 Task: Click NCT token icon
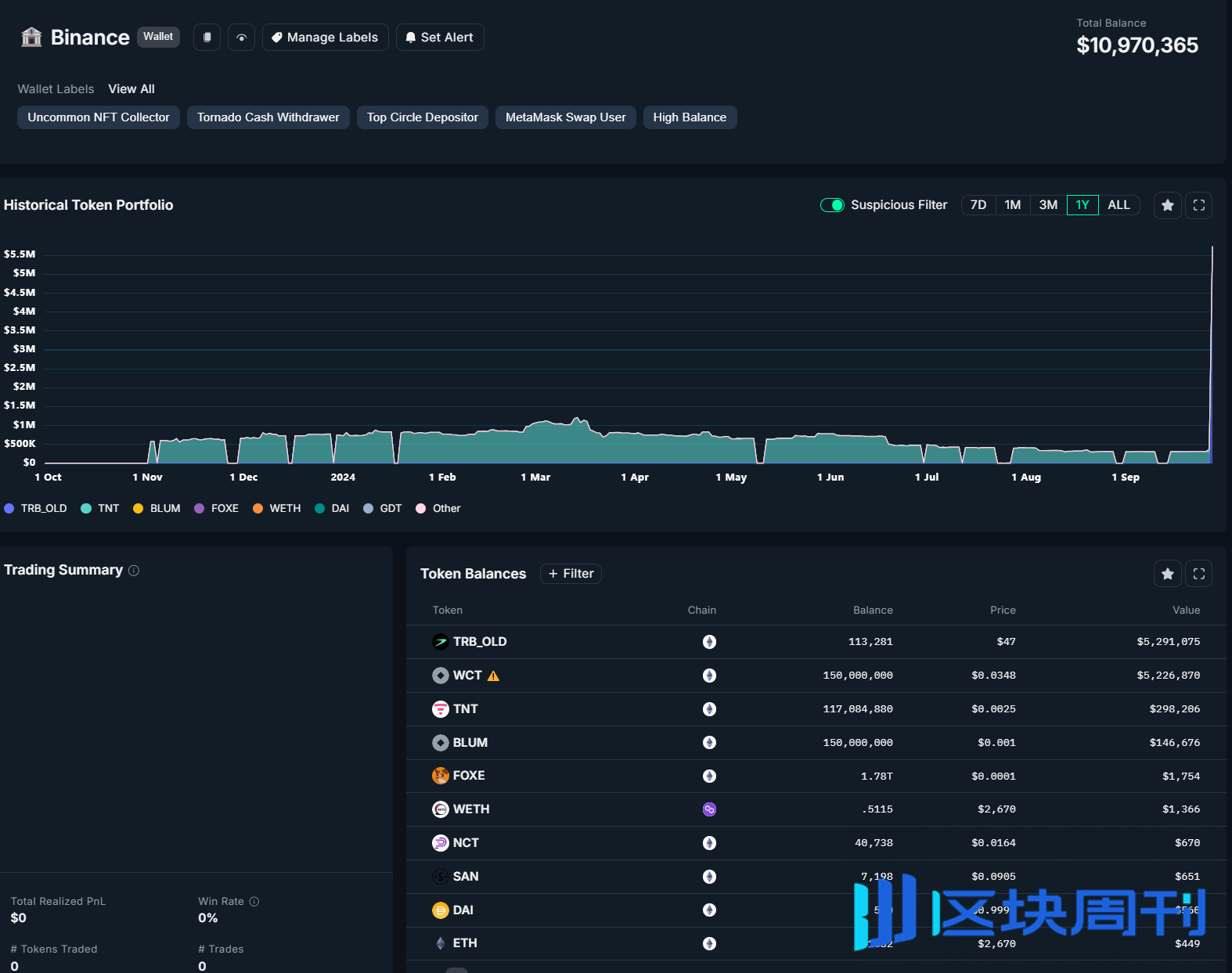pyautogui.click(x=441, y=843)
